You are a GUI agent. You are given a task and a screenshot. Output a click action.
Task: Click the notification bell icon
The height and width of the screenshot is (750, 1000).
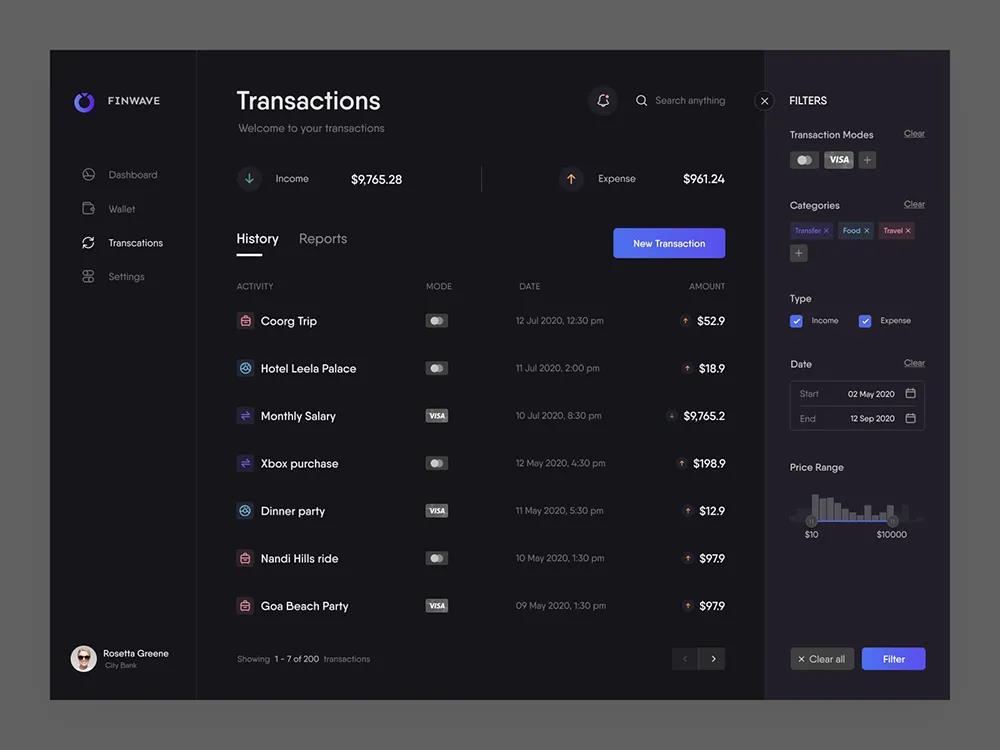603,100
